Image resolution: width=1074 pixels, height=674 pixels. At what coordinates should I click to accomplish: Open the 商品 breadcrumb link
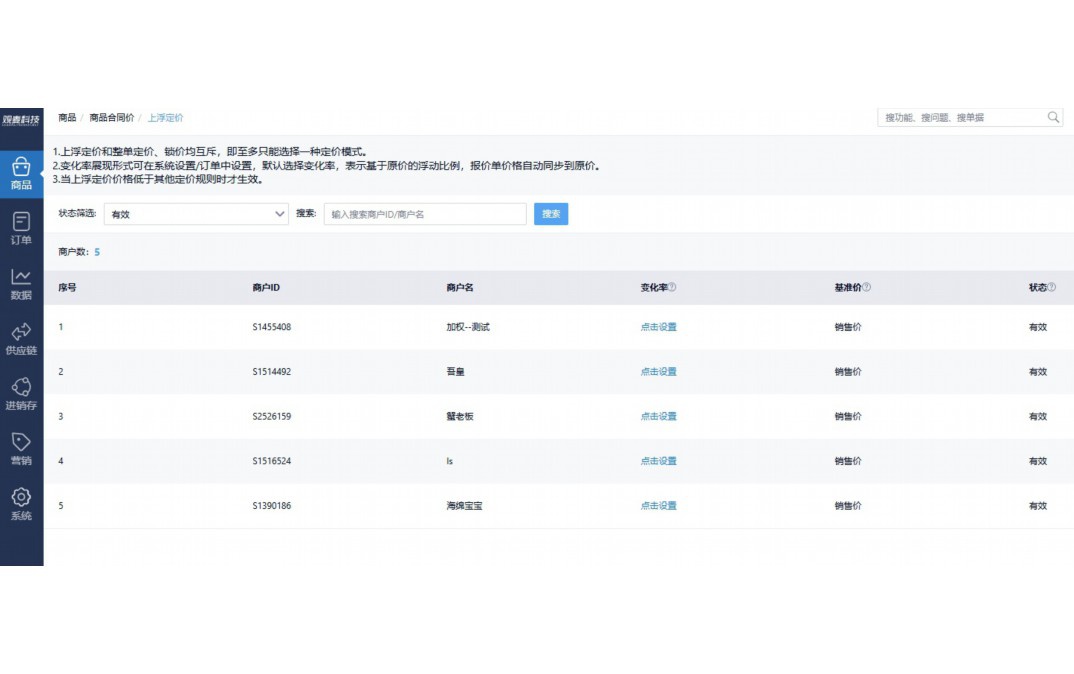coord(66,117)
